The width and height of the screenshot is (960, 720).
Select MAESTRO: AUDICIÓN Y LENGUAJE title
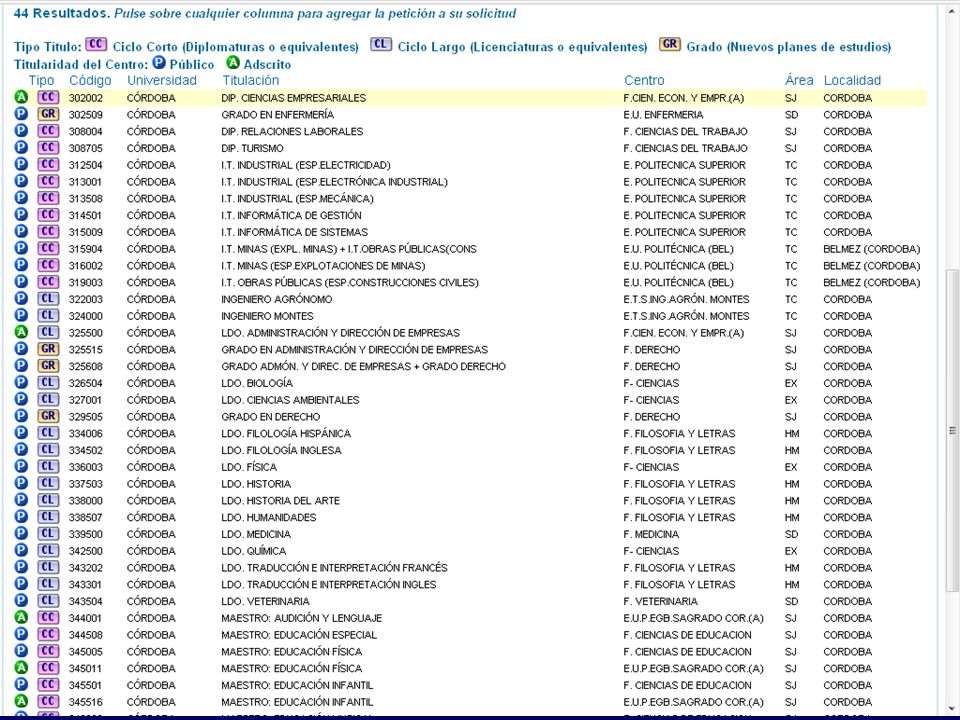click(301, 618)
